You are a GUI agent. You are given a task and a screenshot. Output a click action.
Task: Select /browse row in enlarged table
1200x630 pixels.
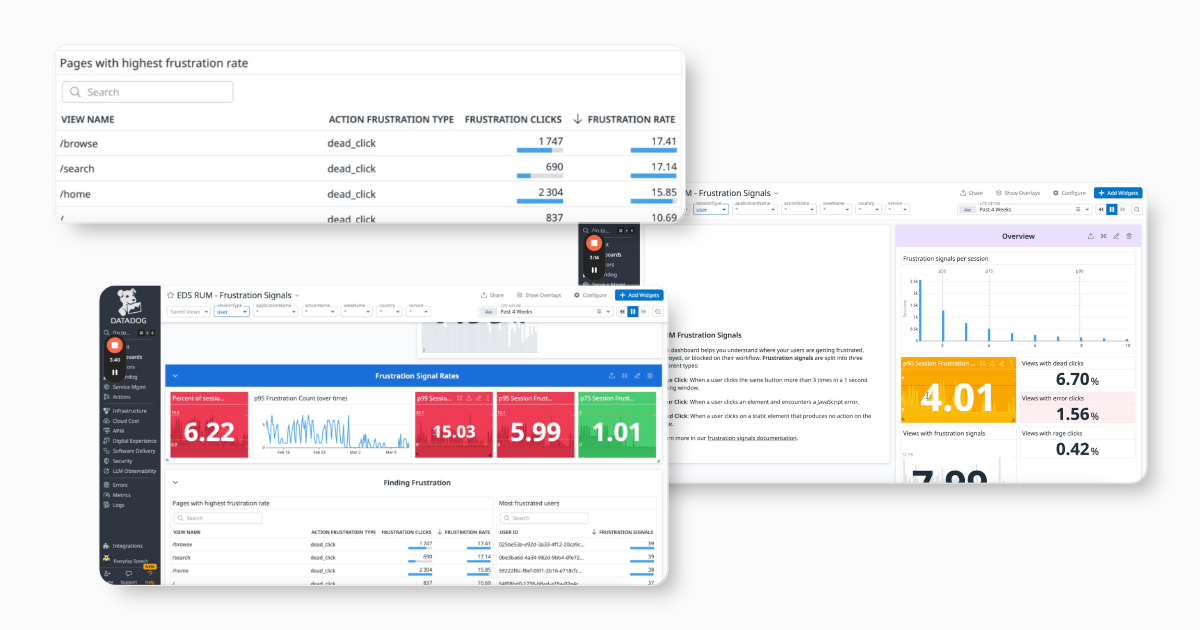coord(369,143)
